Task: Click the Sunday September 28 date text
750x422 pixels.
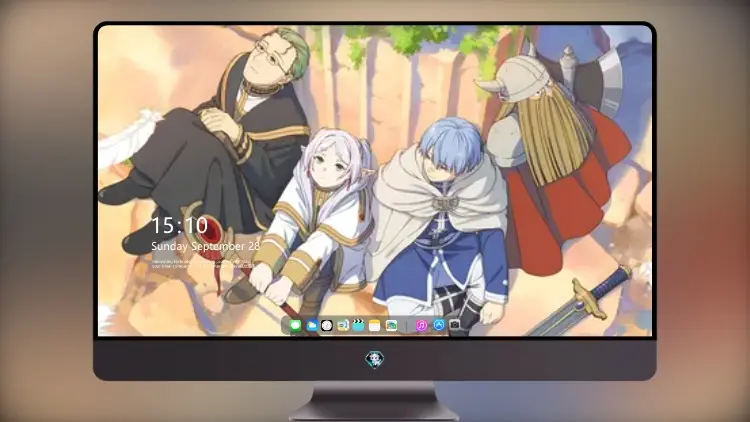Action: [206, 246]
